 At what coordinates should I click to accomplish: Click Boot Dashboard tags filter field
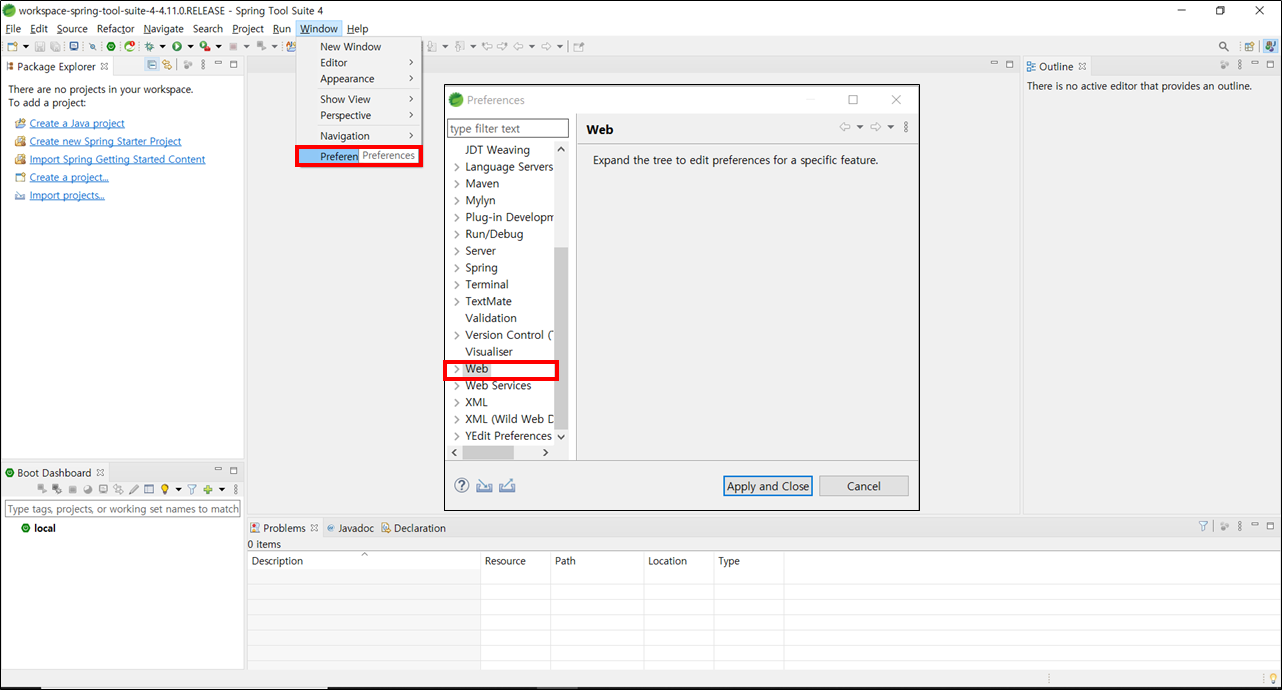pos(123,509)
